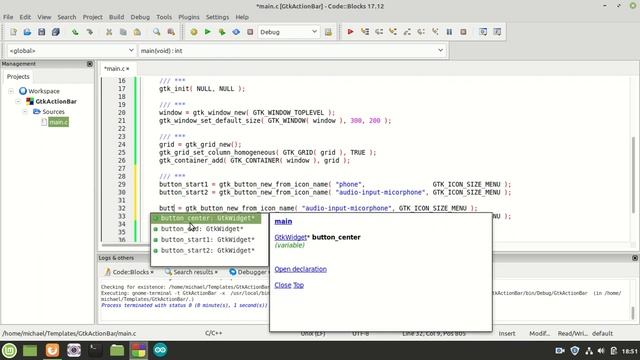Switch to the Debugger log tab
640x360 pixels.
pyautogui.click(x=248, y=272)
